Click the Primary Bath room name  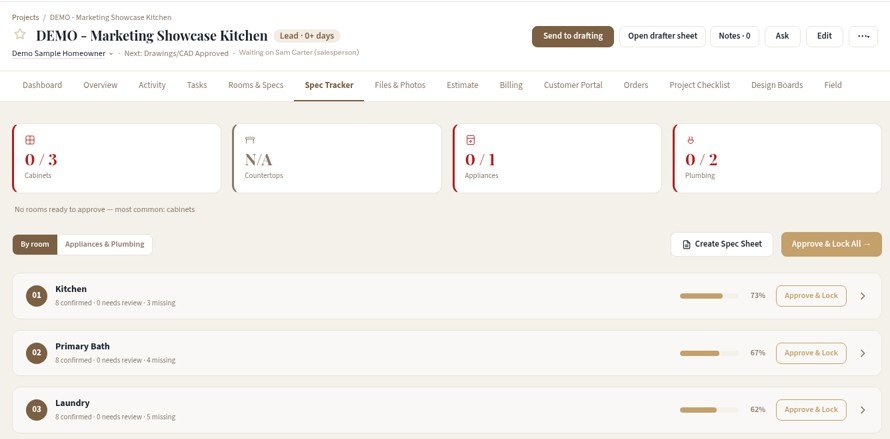point(82,346)
